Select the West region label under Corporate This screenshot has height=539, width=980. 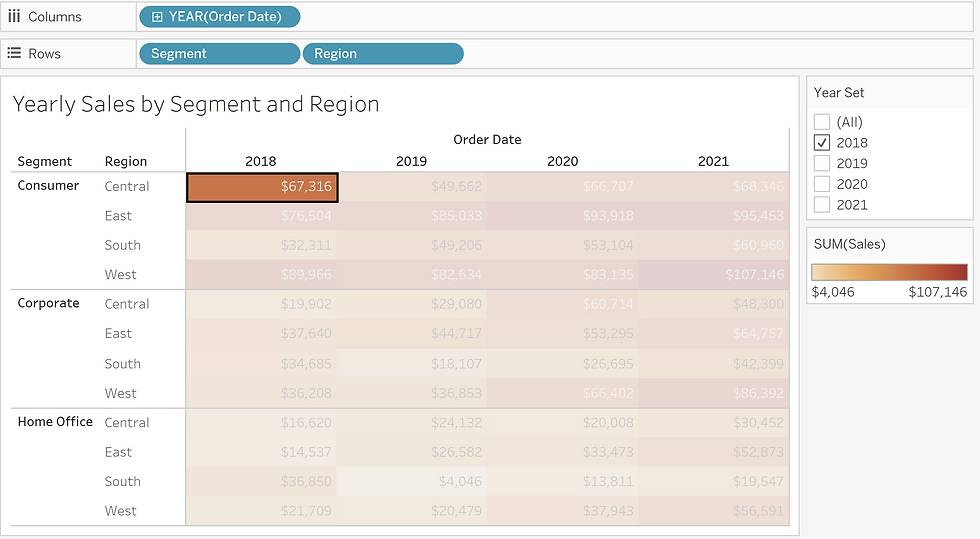[x=120, y=393]
